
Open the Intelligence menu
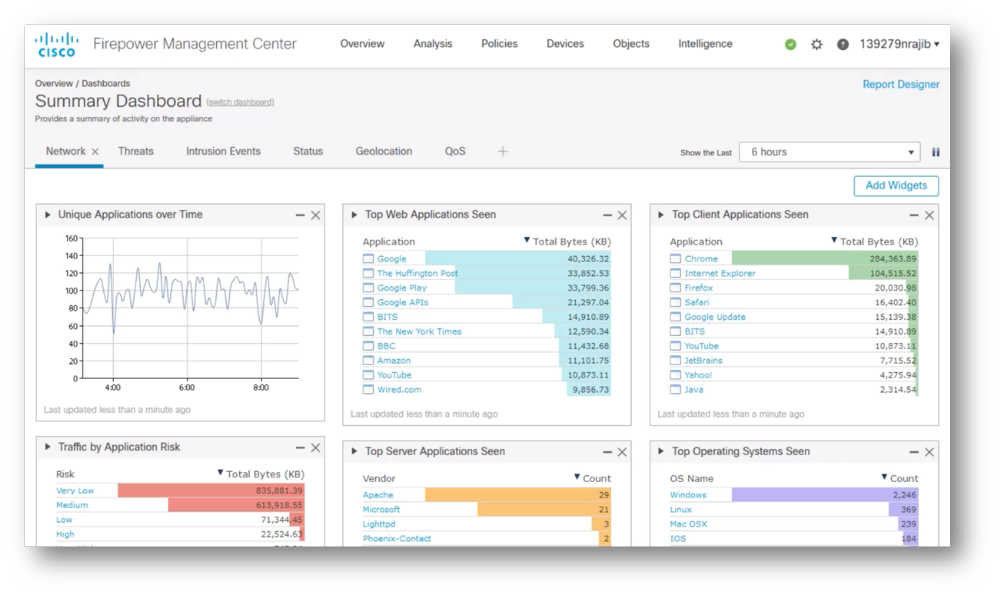(x=705, y=44)
